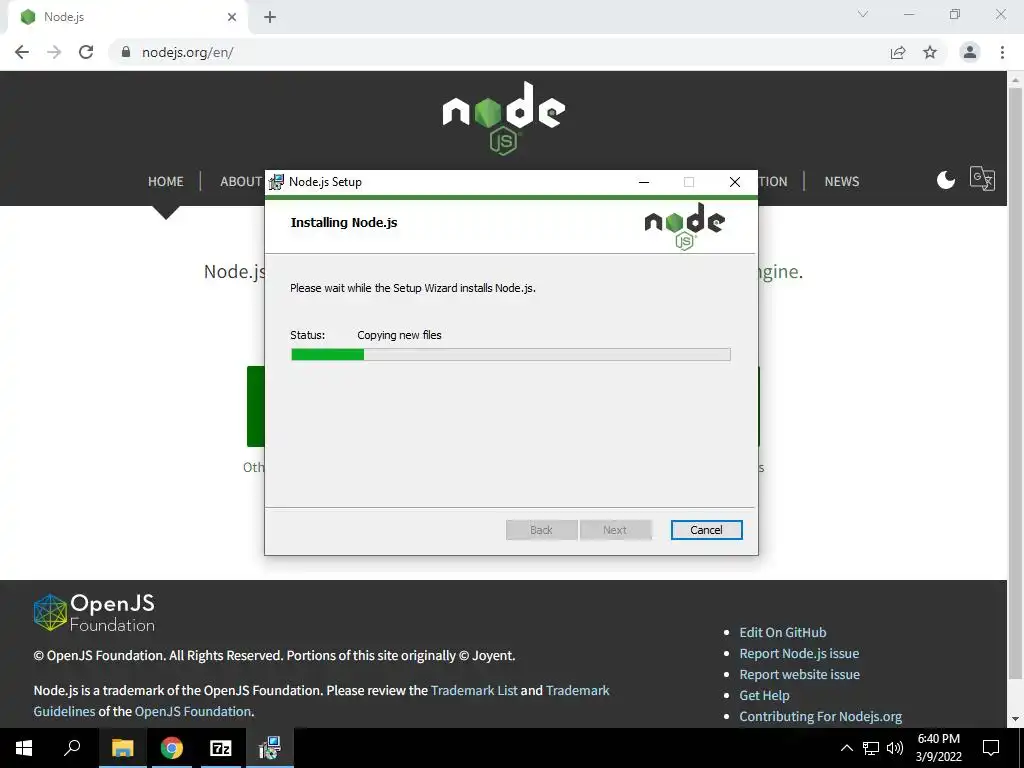Screen dimensions: 1024x768
Task: Toggle dark mode with the moon icon
Action: tap(946, 180)
